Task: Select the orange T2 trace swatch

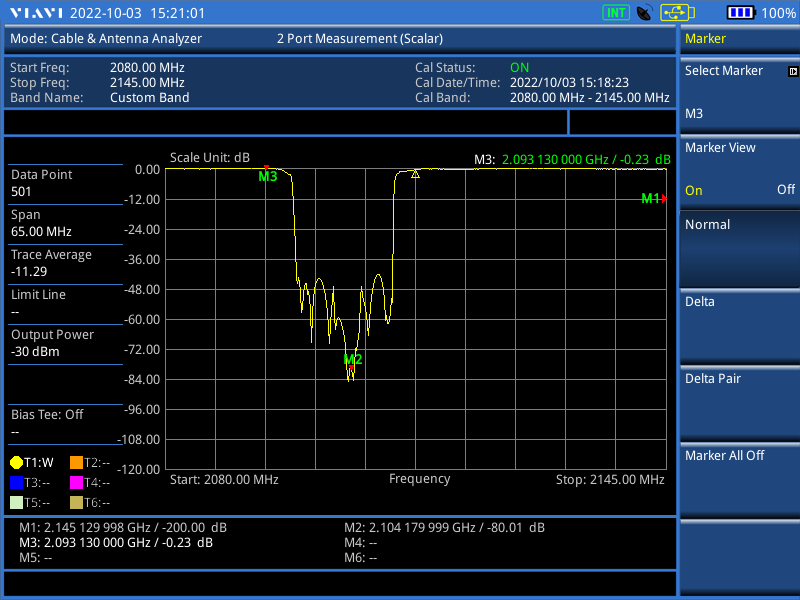Action: point(76,463)
